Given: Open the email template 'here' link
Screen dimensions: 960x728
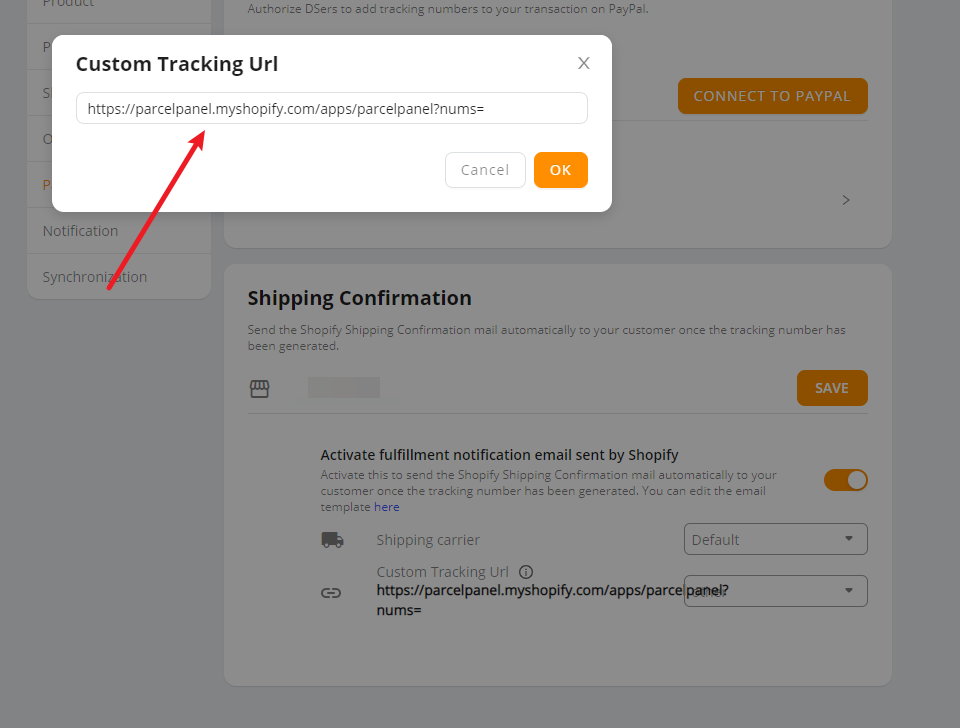Looking at the screenshot, I should coord(386,507).
